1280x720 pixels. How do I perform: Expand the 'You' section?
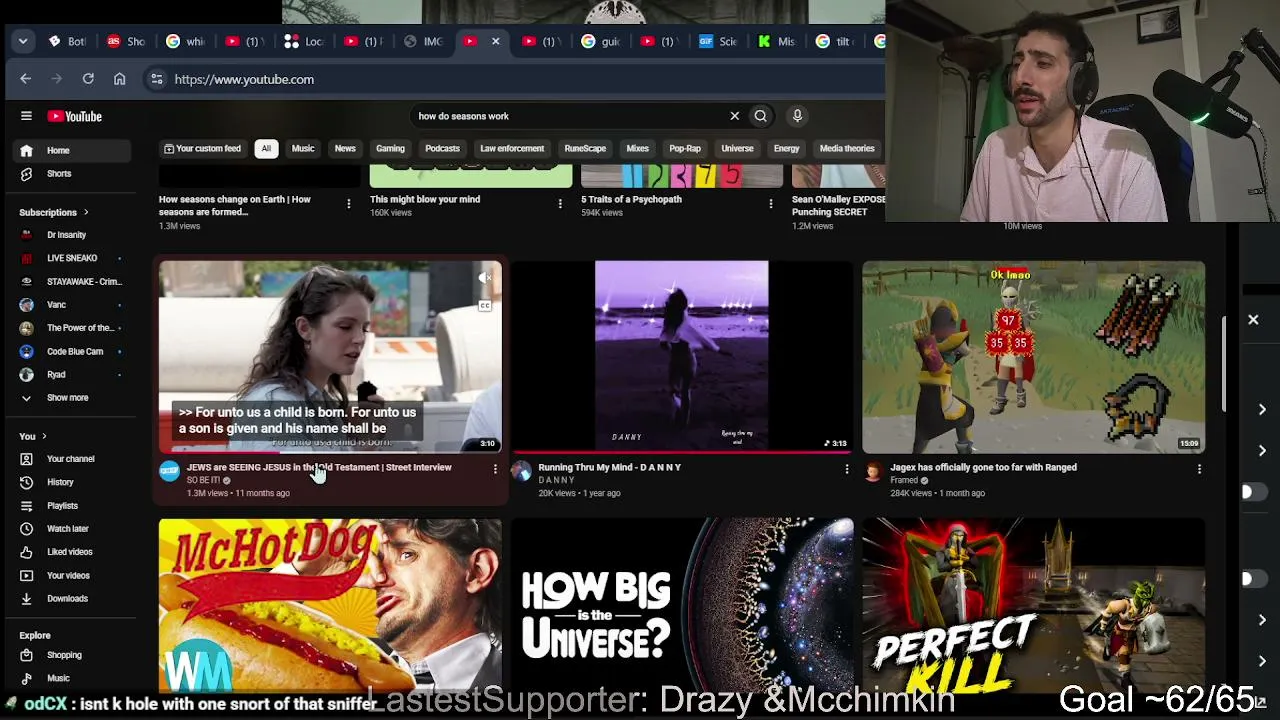point(33,436)
